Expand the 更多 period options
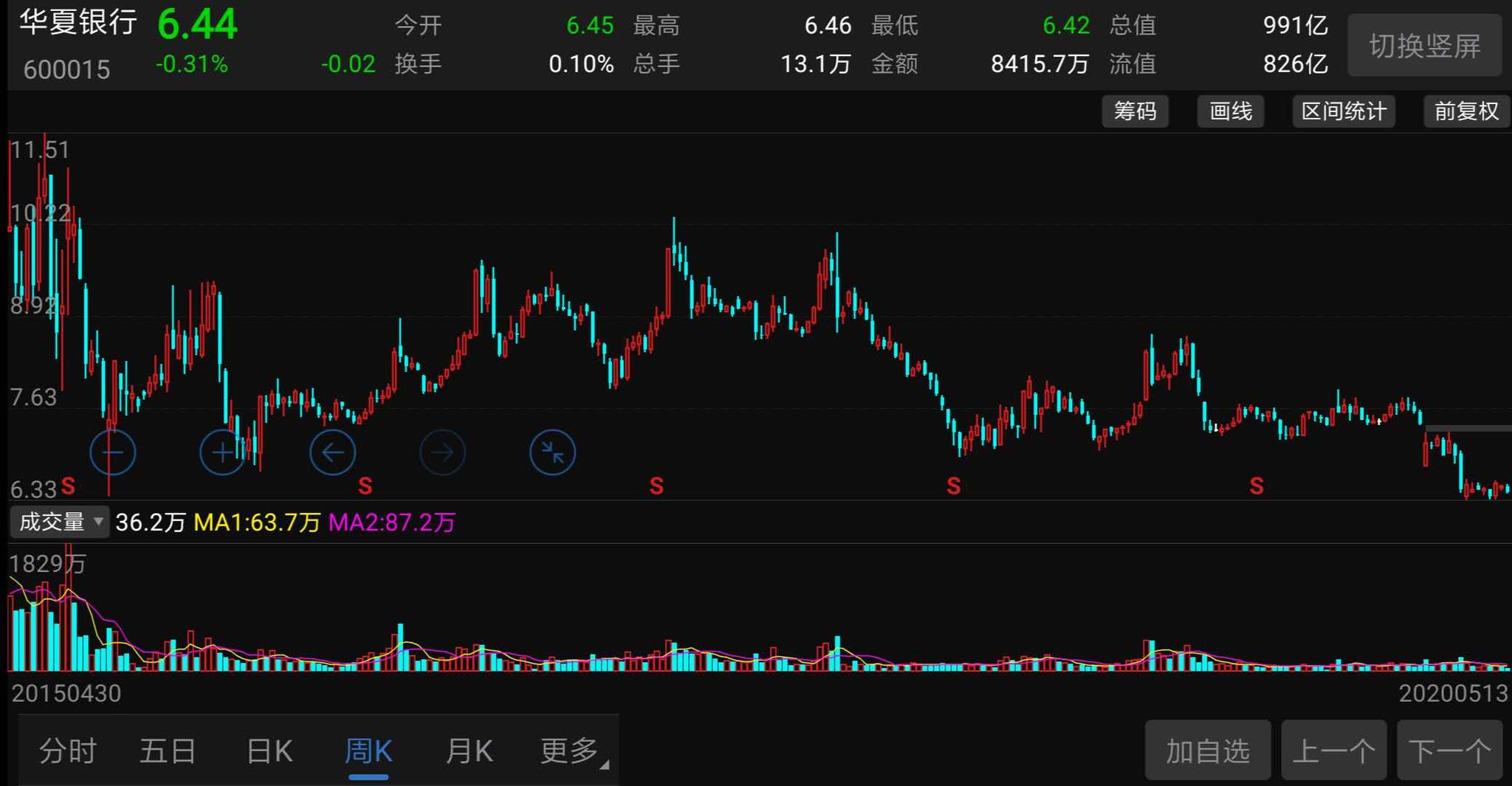The image size is (1512, 786). [x=574, y=751]
